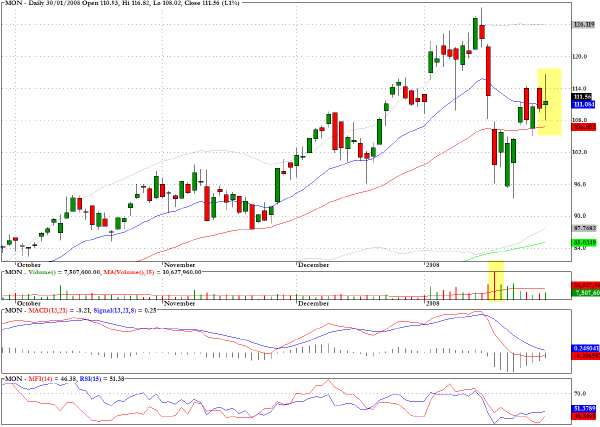Click the MA(Volume(),15) = 10,627,960.00 label
This screenshot has width=600, height=427.
click(152, 272)
